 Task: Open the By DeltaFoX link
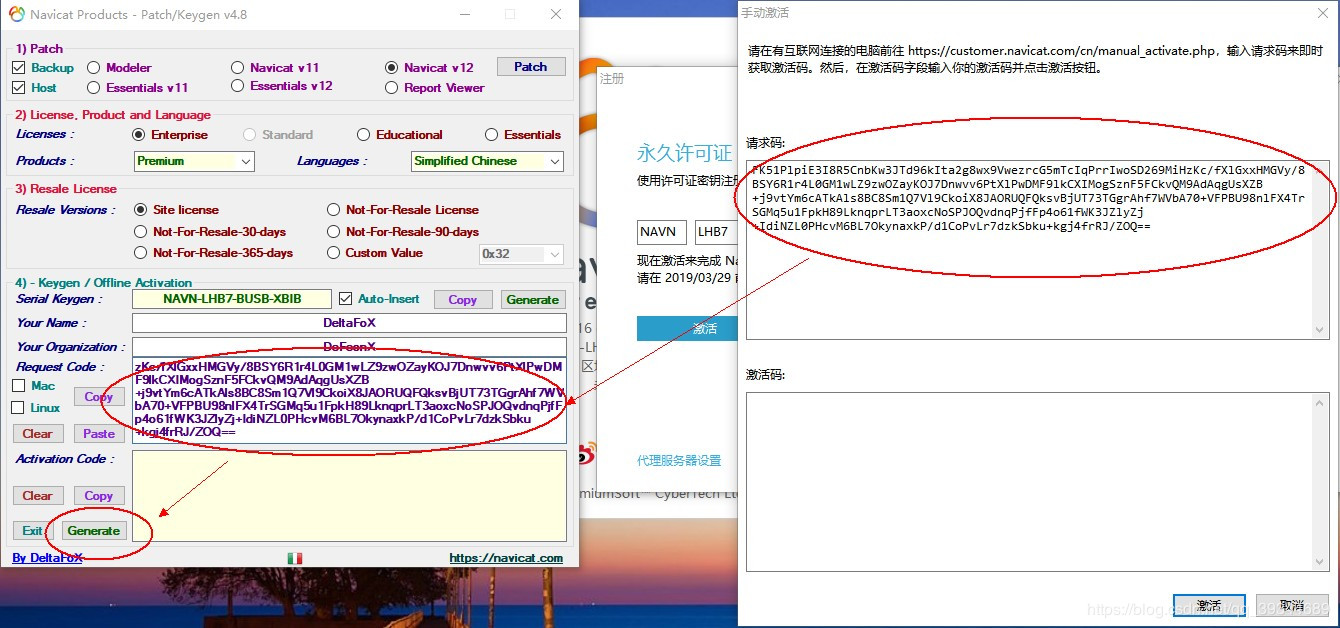tap(47, 558)
